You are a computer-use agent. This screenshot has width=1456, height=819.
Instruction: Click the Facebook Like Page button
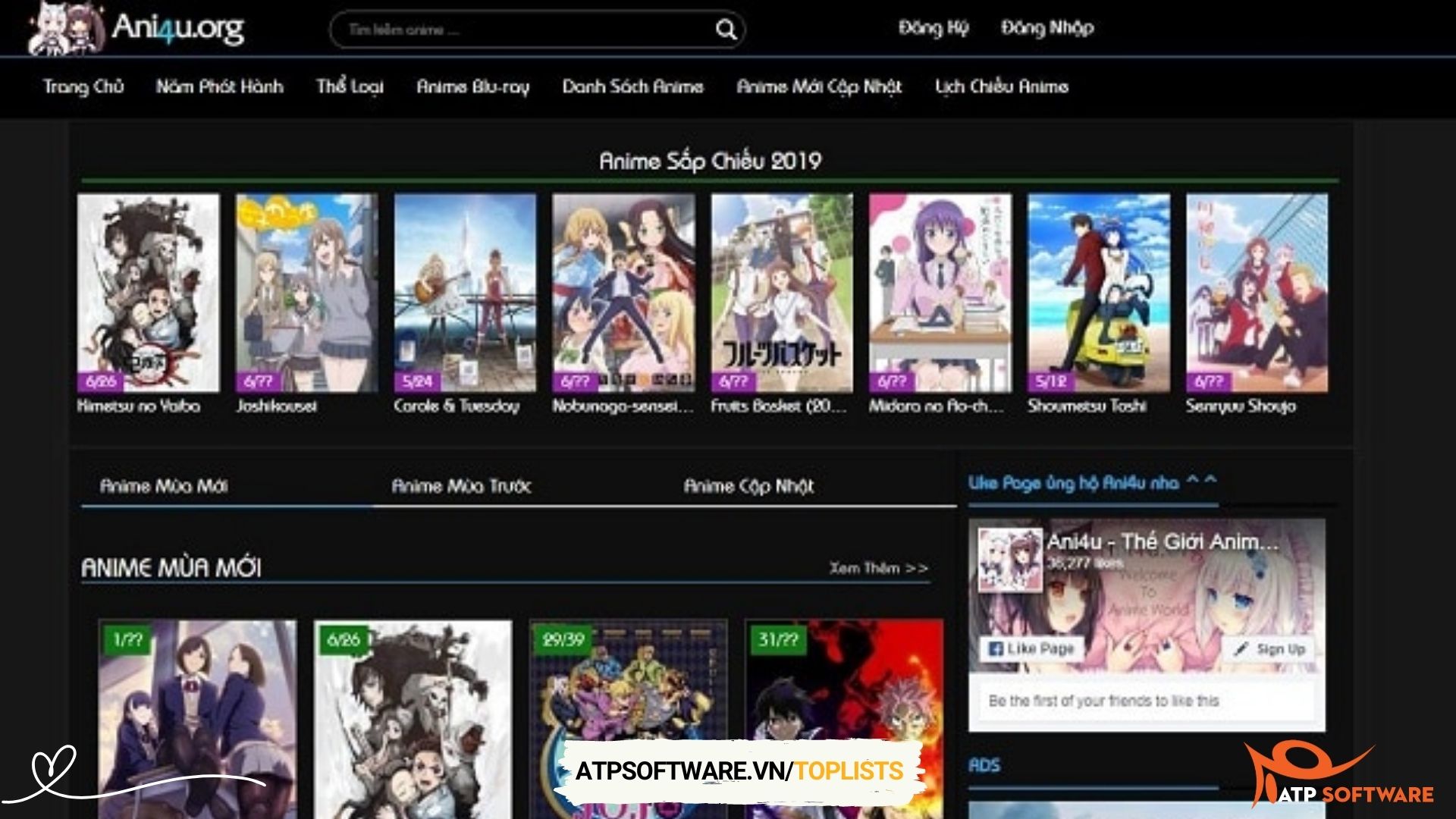(1031, 649)
